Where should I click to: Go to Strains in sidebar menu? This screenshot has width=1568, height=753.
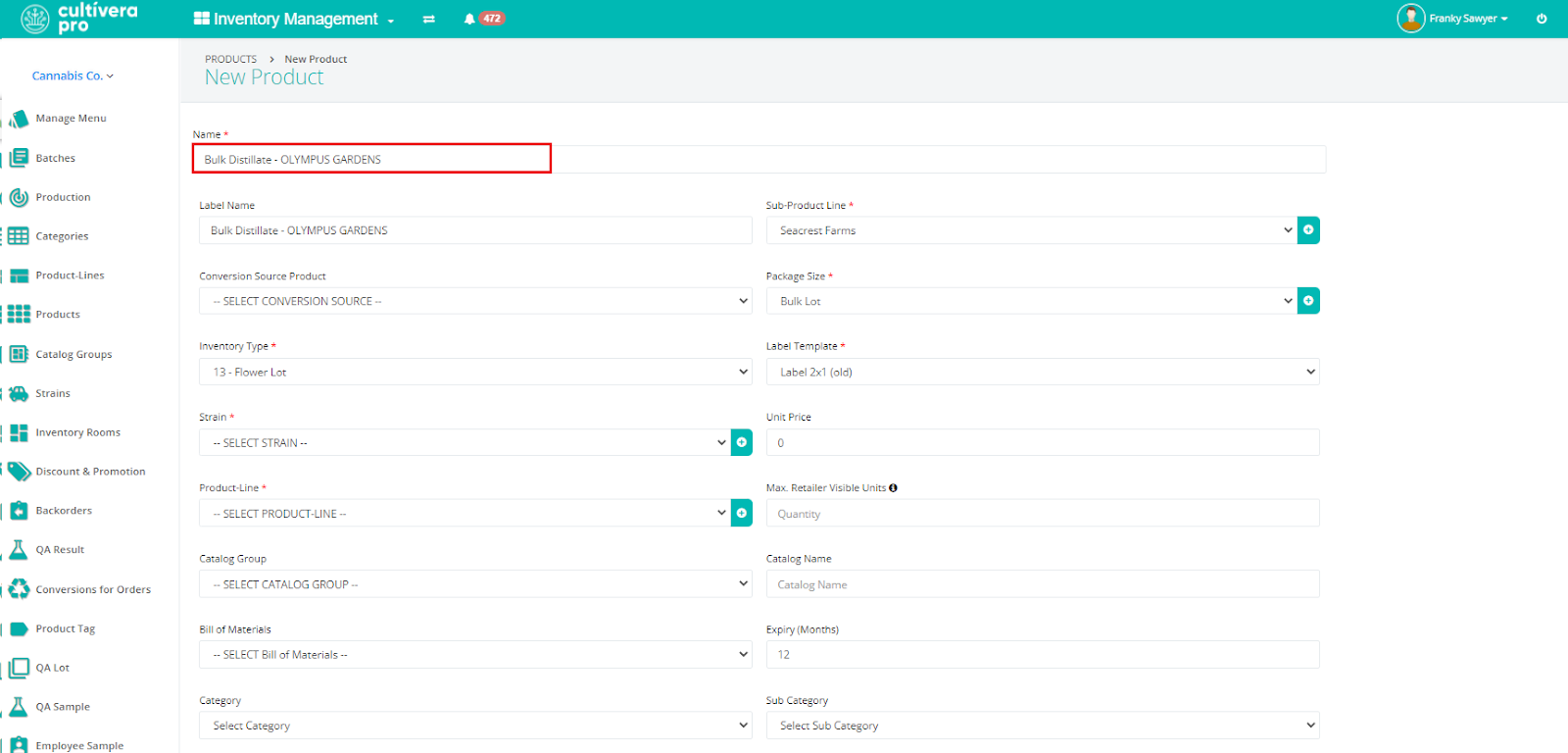tap(53, 393)
